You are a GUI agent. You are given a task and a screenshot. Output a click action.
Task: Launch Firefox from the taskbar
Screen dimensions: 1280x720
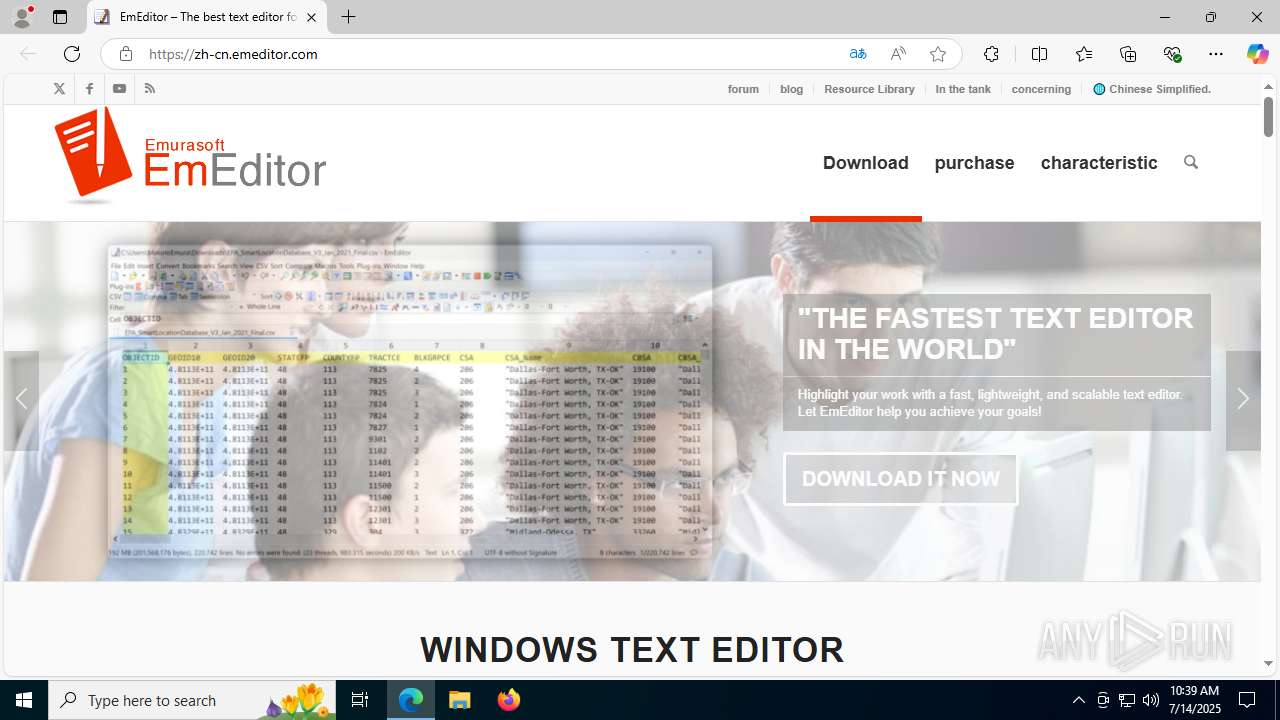tap(509, 700)
